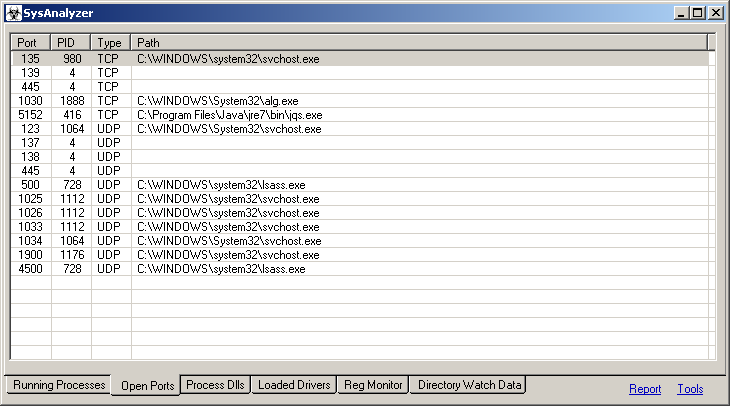Click the Type column header

point(111,43)
